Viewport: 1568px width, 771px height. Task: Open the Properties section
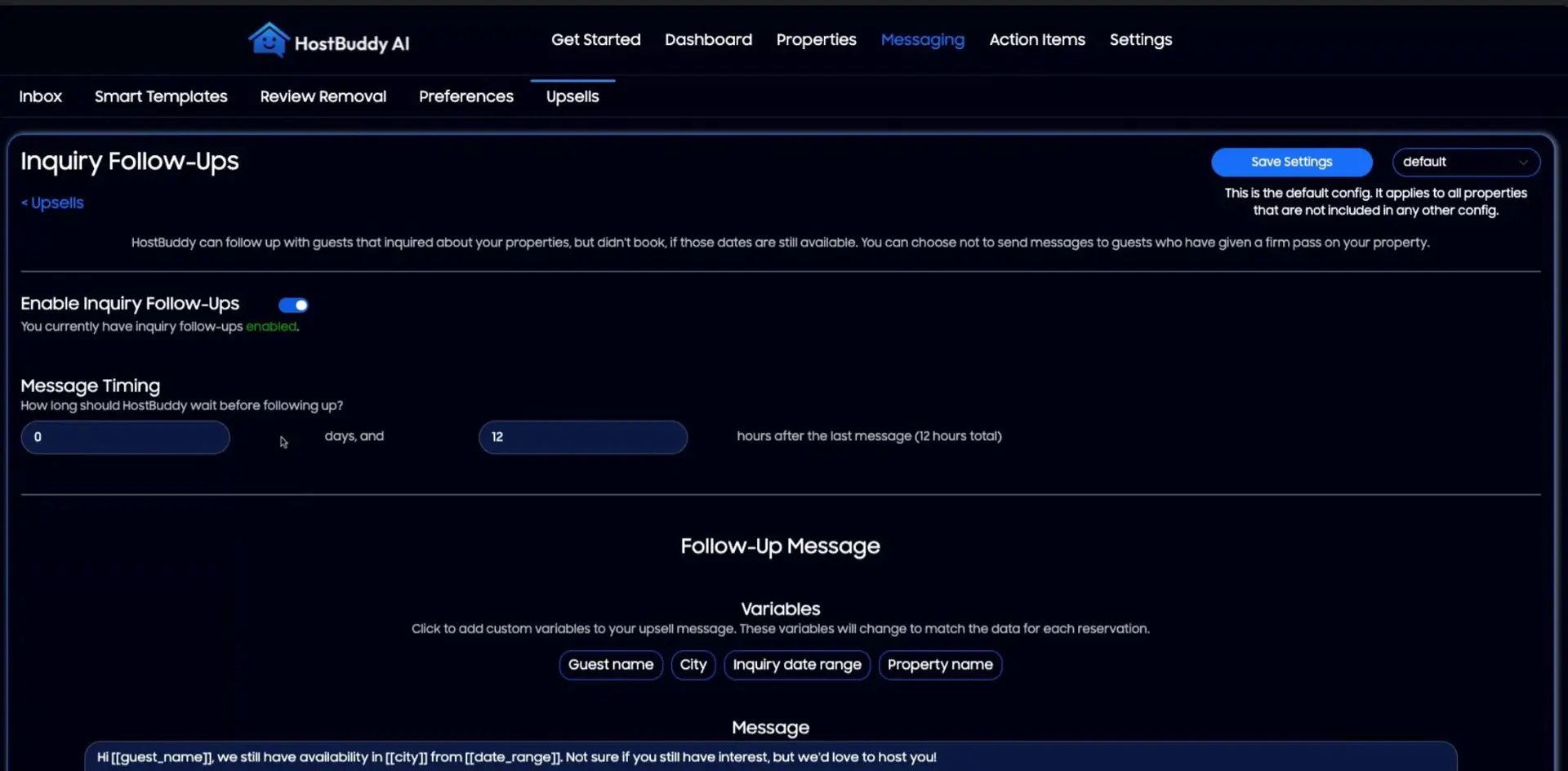click(x=816, y=39)
